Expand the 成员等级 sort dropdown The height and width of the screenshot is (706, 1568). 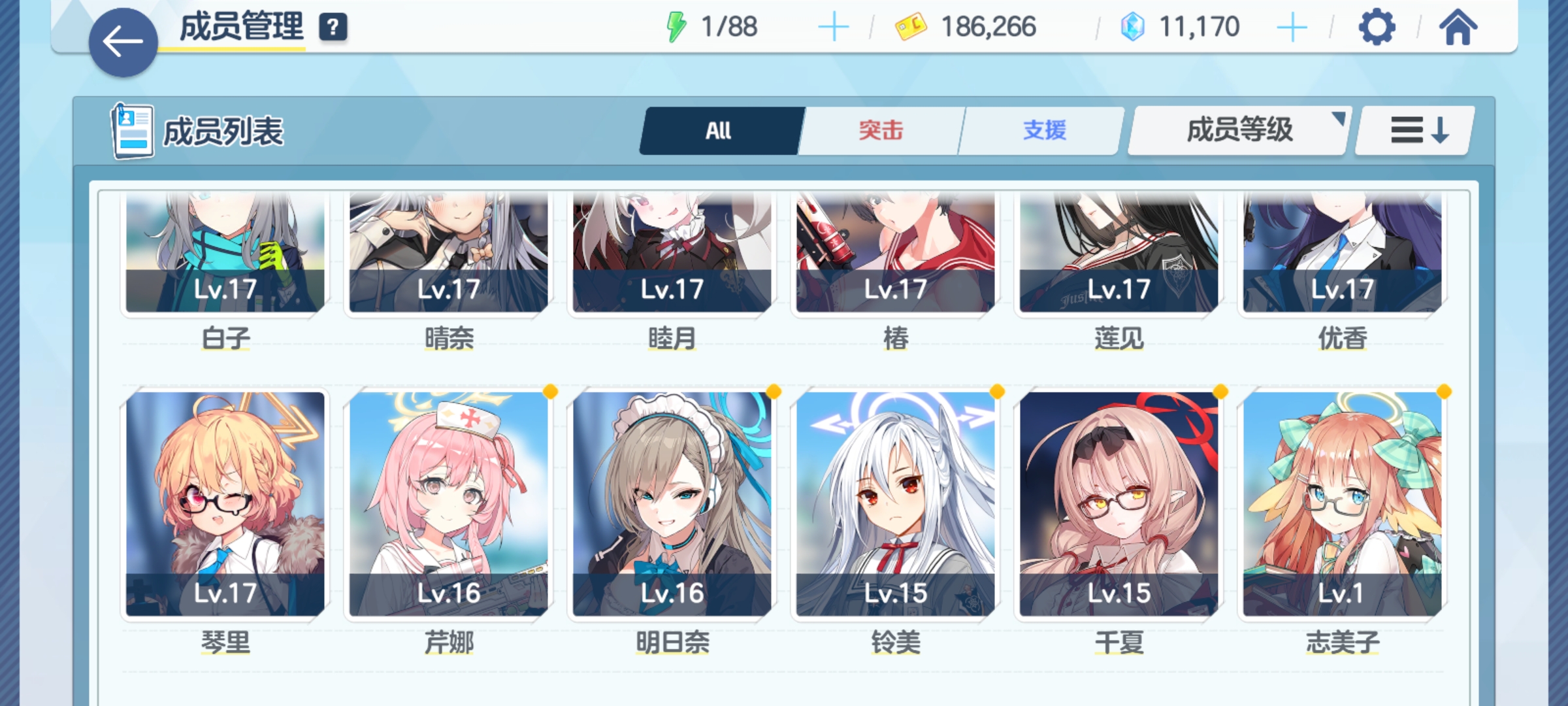pos(1239,130)
